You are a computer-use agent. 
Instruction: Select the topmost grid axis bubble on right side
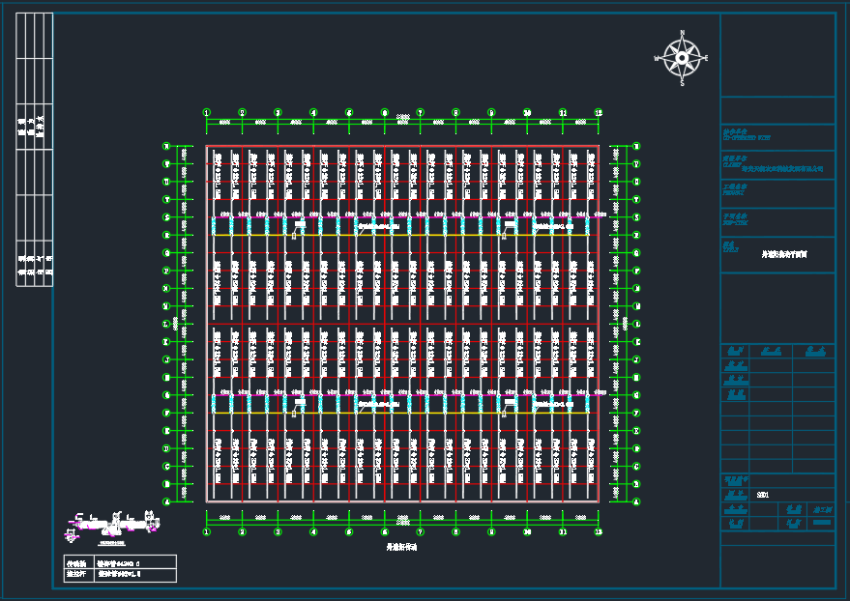pyautogui.click(x=638, y=147)
